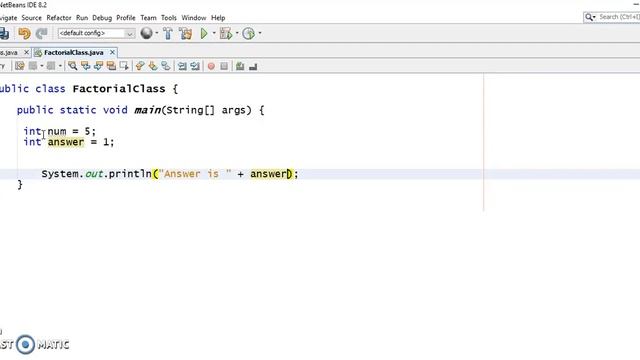The width and height of the screenshot is (640, 360).
Task: Click the Redo arrow in the main toolbar
Action: click(x=41, y=33)
